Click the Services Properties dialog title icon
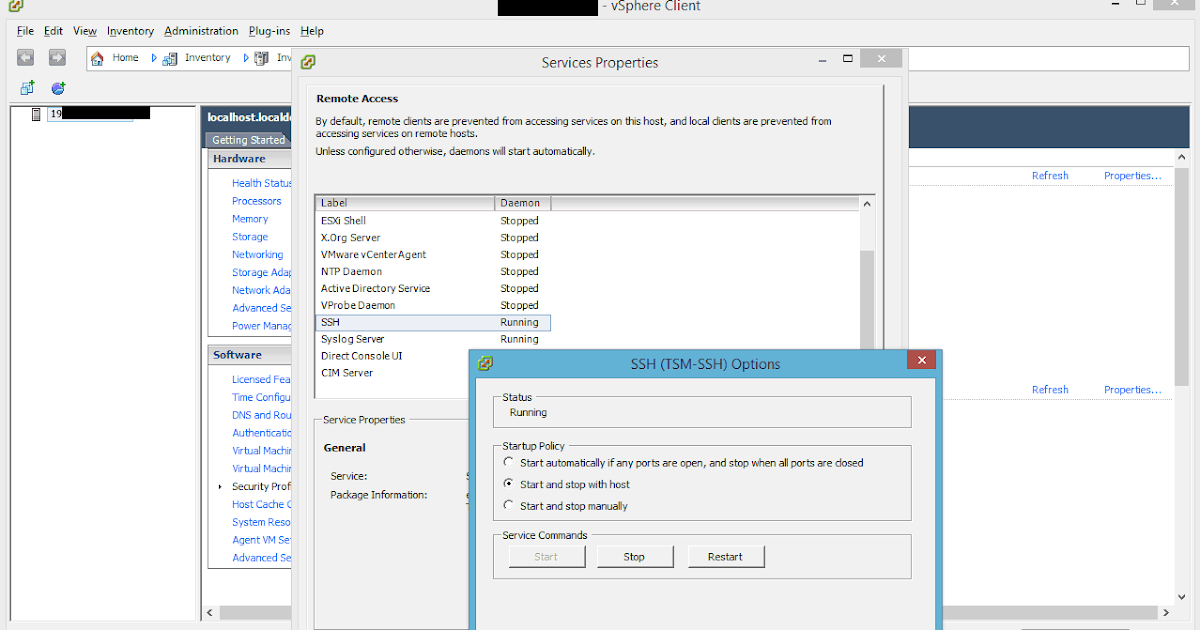This screenshot has height=630, width=1200. 308,62
